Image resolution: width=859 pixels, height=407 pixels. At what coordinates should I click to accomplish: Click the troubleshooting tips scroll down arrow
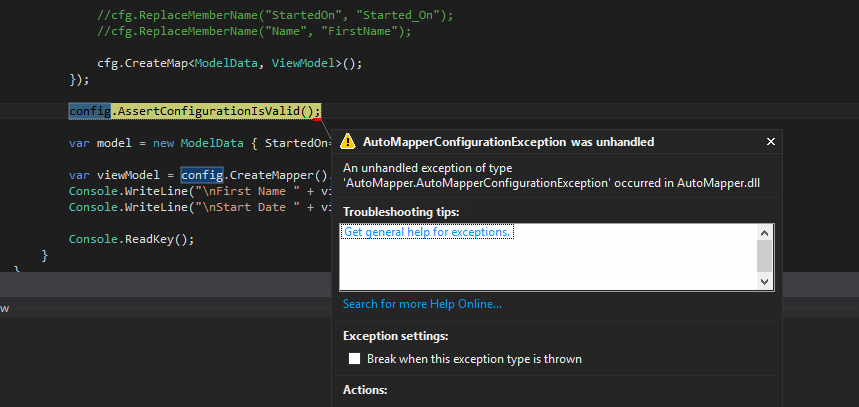(764, 282)
